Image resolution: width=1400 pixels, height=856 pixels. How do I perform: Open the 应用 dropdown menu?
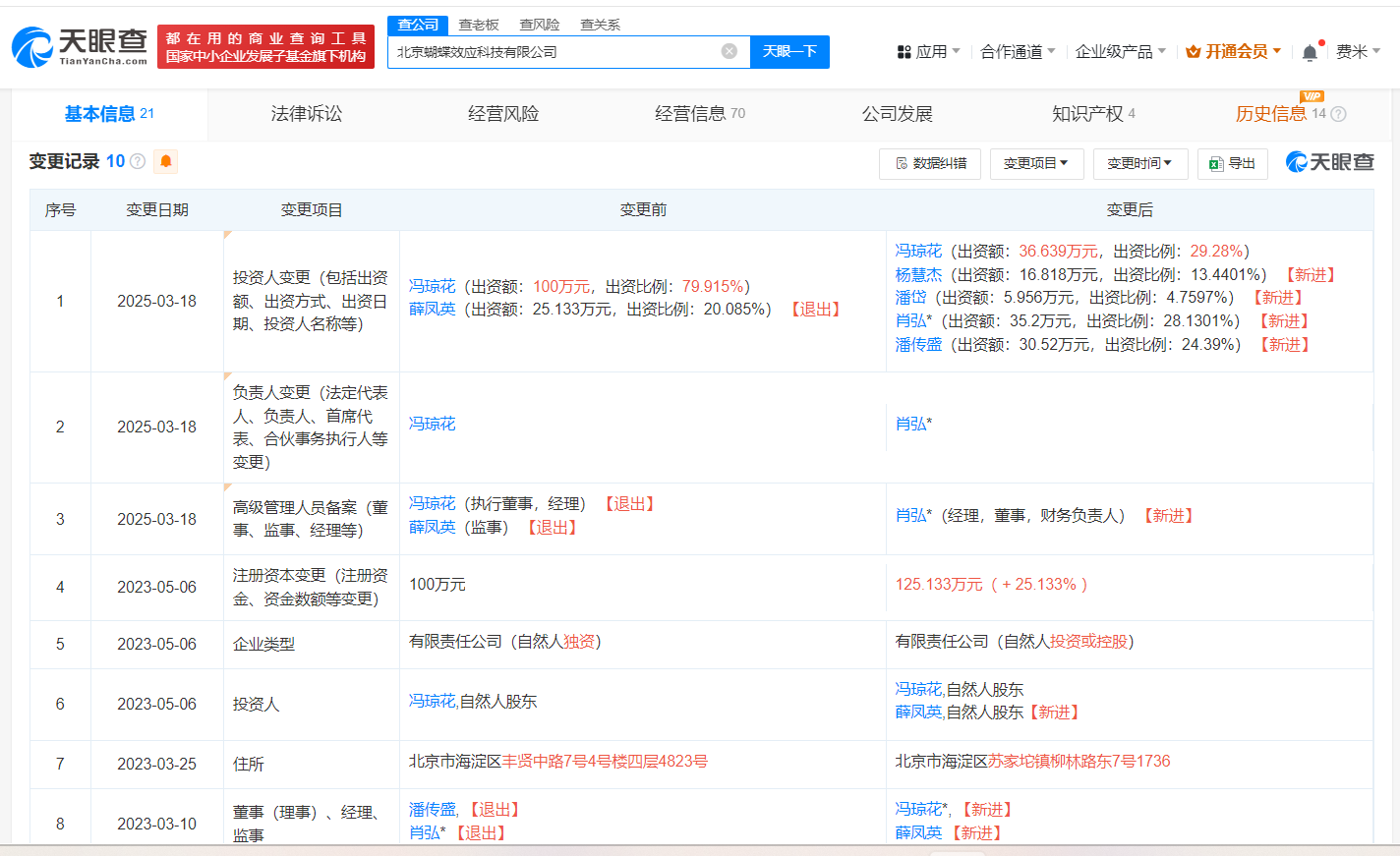[929, 51]
